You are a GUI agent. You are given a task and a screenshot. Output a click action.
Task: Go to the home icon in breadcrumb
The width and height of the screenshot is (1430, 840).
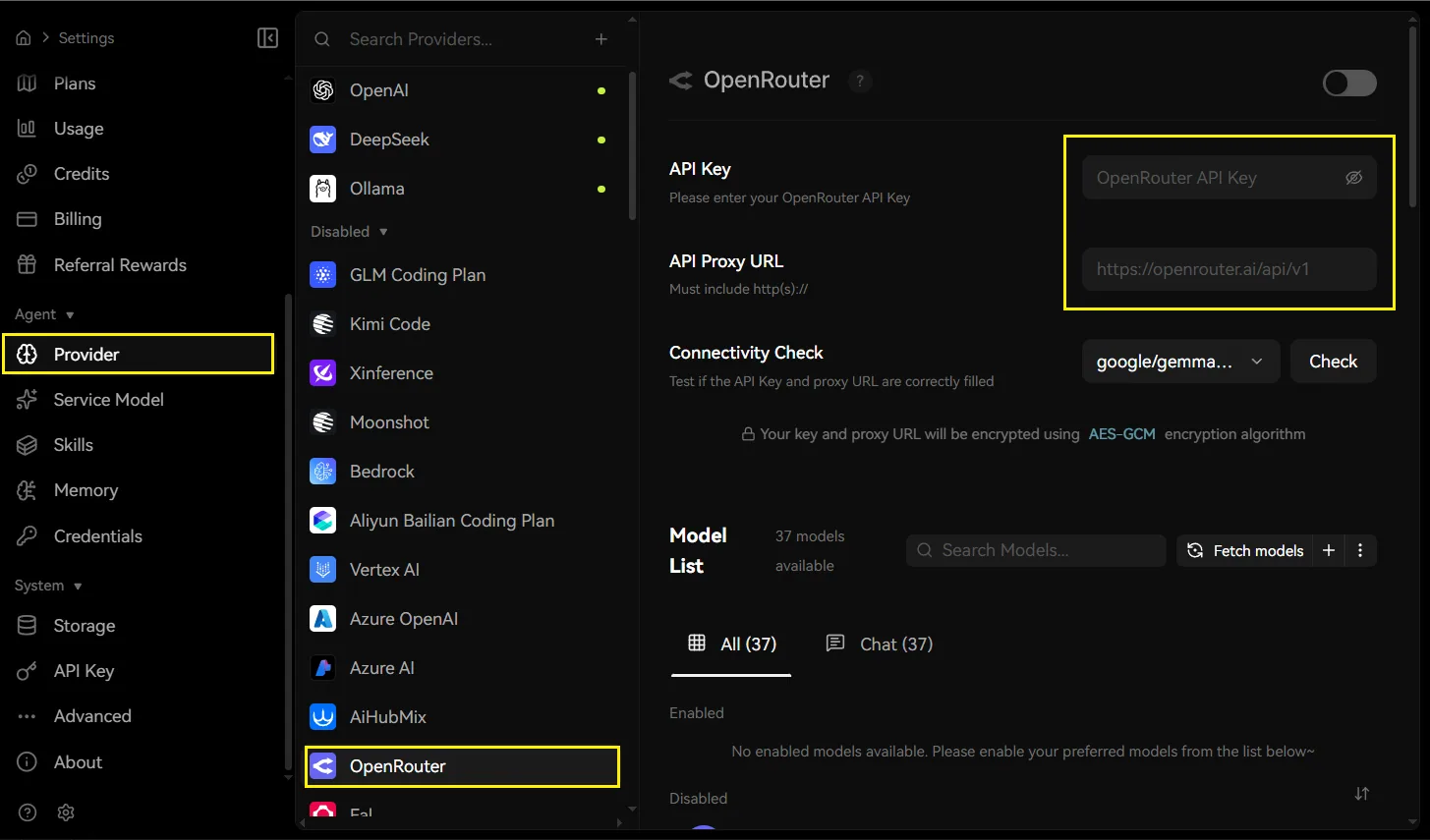[x=24, y=37]
